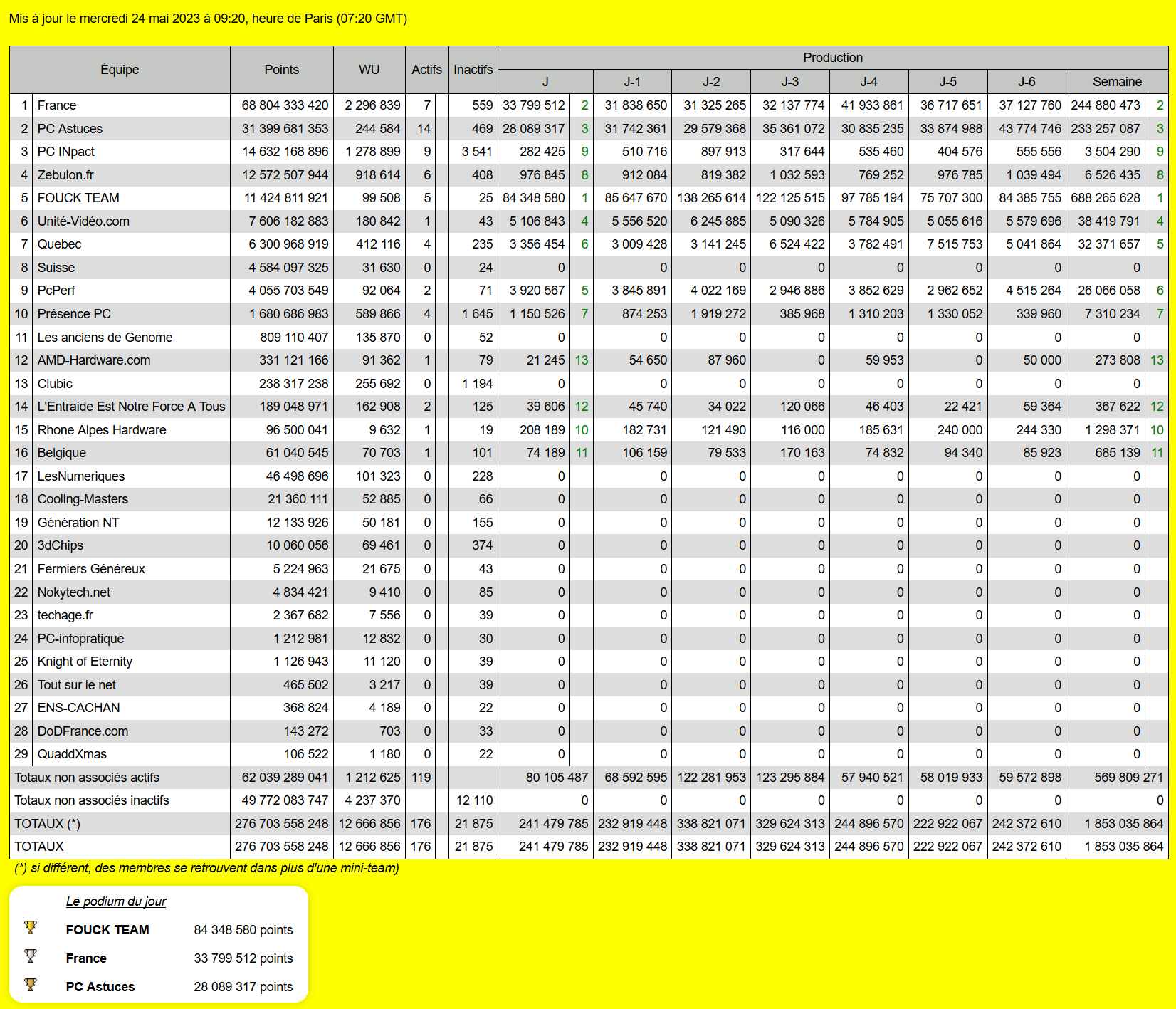Click the Équipe column header
This screenshot has width=1176, height=1009.
[x=120, y=70]
